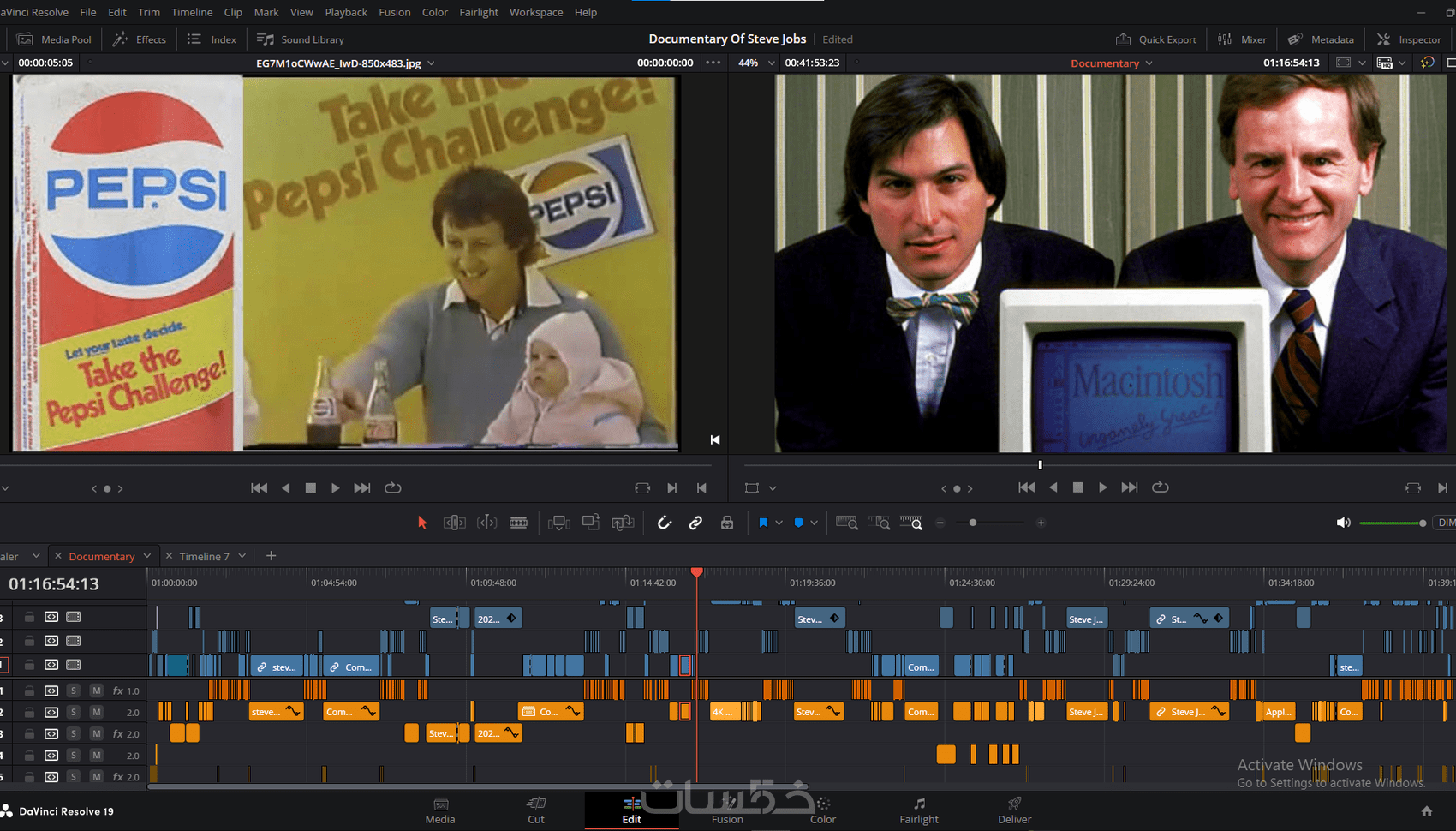Open the viewer zoom 44% dropdown
Viewport: 1456px width, 831px height.
[x=772, y=63]
